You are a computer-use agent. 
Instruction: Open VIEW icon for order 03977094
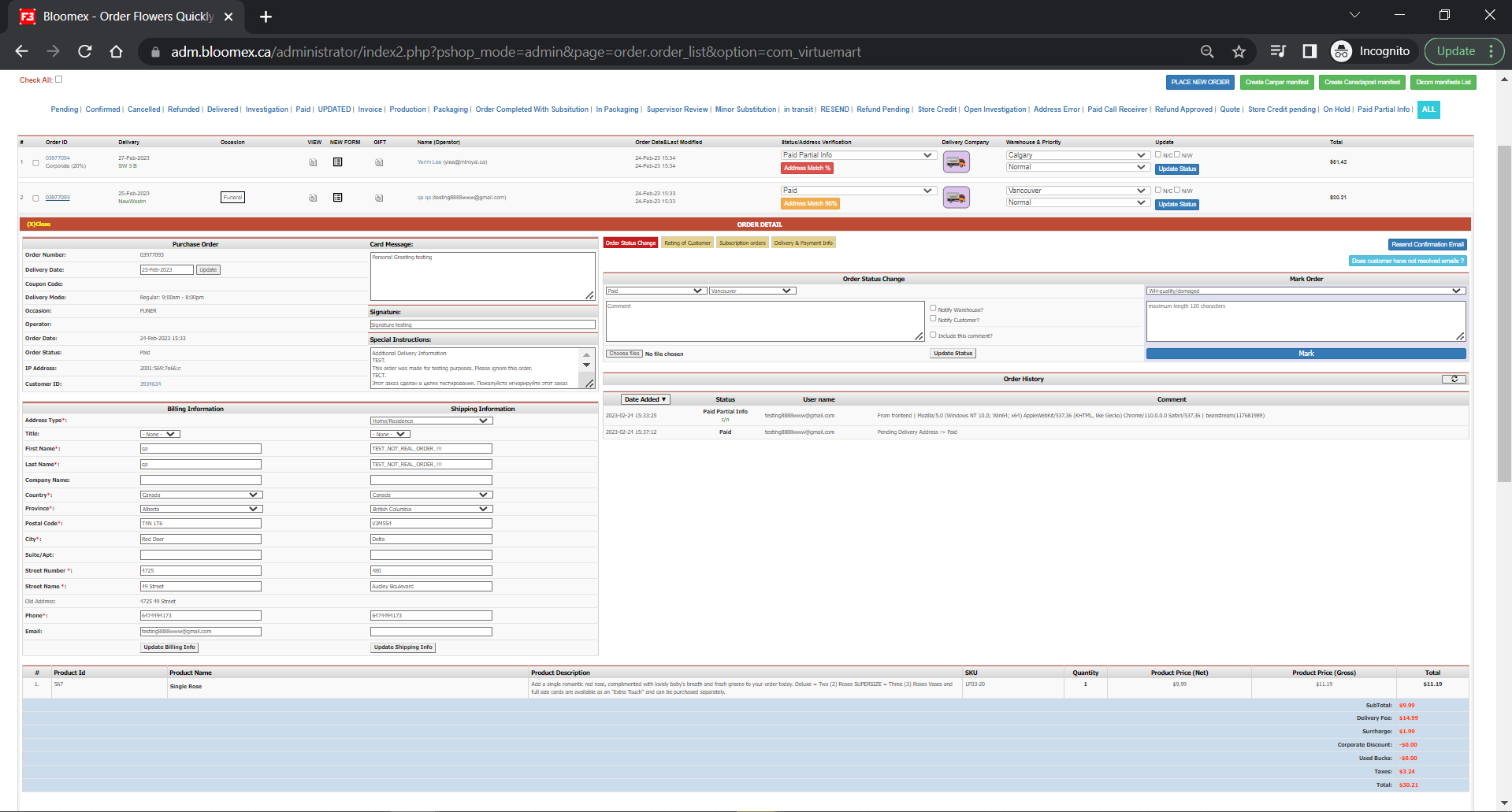pos(313,162)
